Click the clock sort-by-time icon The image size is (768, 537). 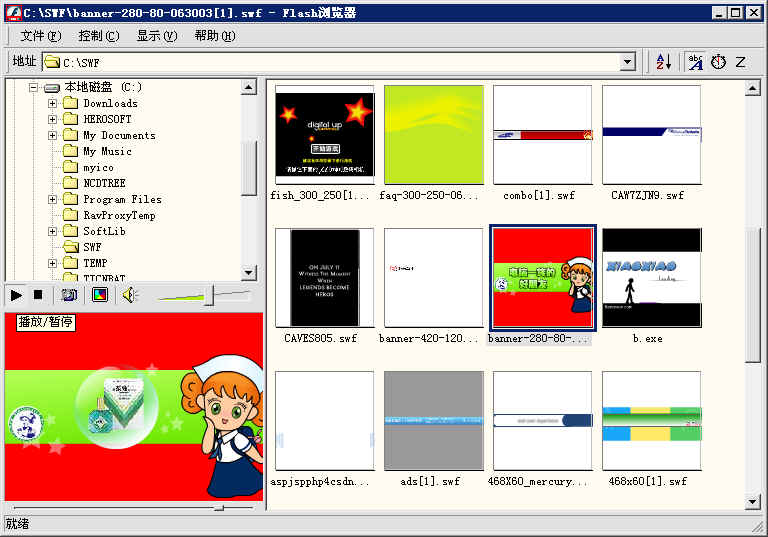click(x=719, y=62)
